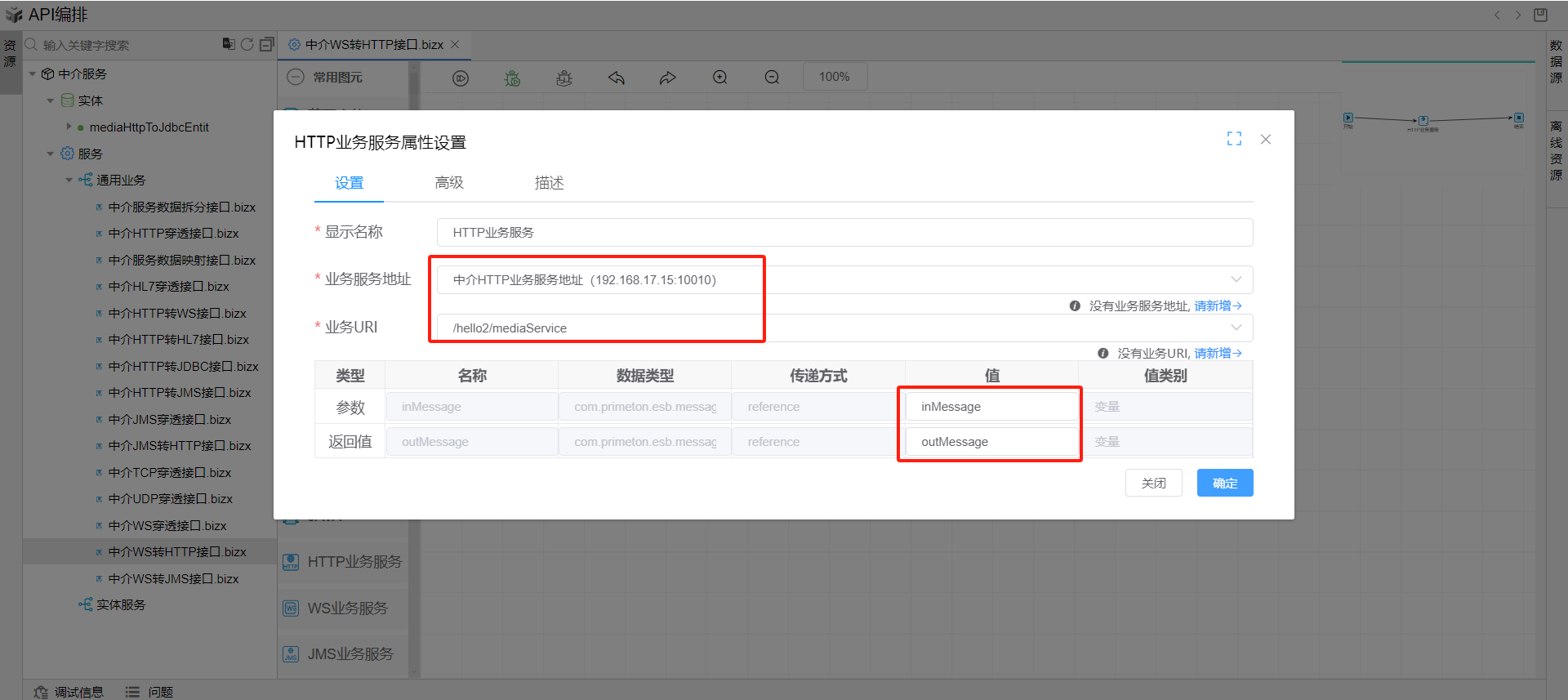Switch to the 描述 tab
Screen dimensions: 1568x700
point(549,183)
